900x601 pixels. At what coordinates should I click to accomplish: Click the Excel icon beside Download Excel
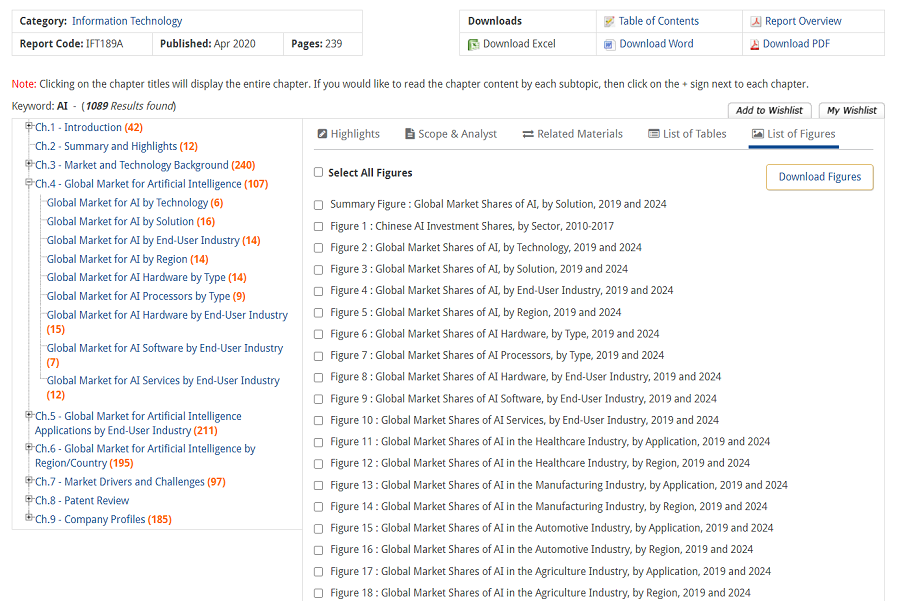tap(474, 44)
